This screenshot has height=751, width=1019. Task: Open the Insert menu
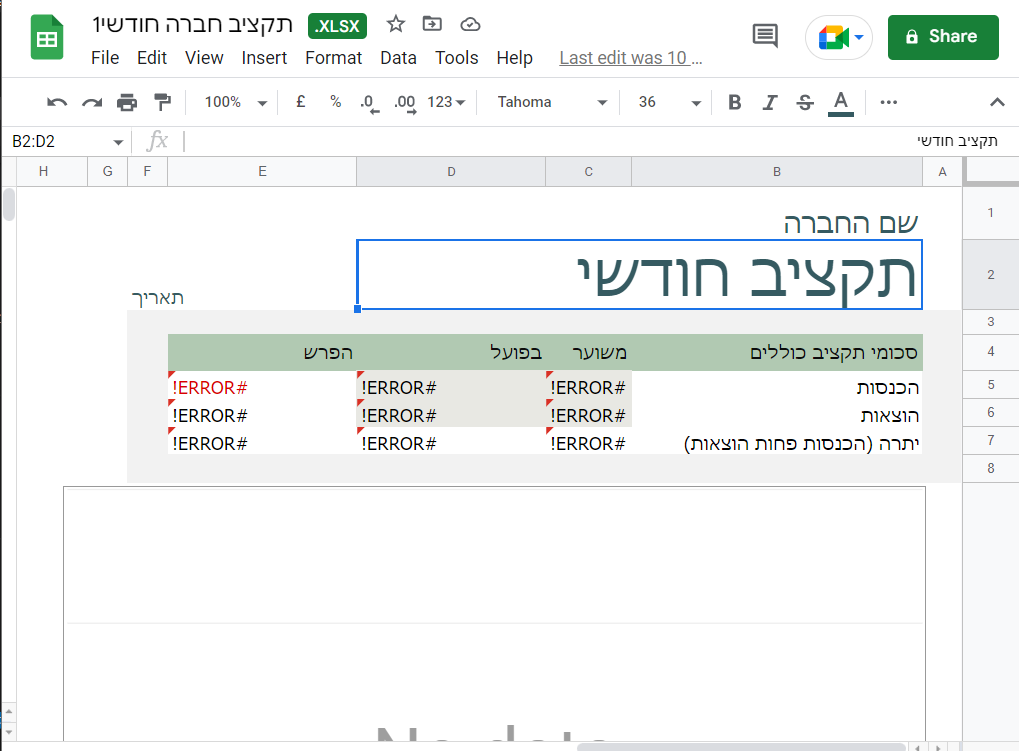click(x=264, y=58)
